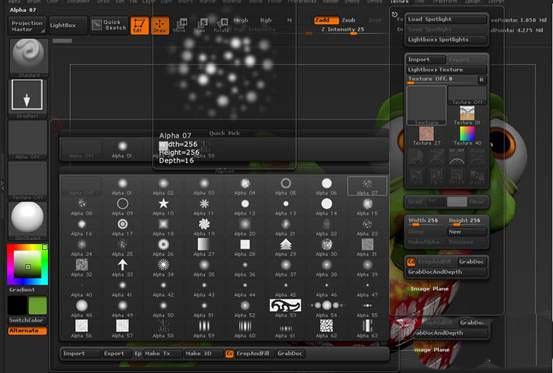
Task: Select the Texture 40 rainbow thumbnail
Action: point(467,134)
